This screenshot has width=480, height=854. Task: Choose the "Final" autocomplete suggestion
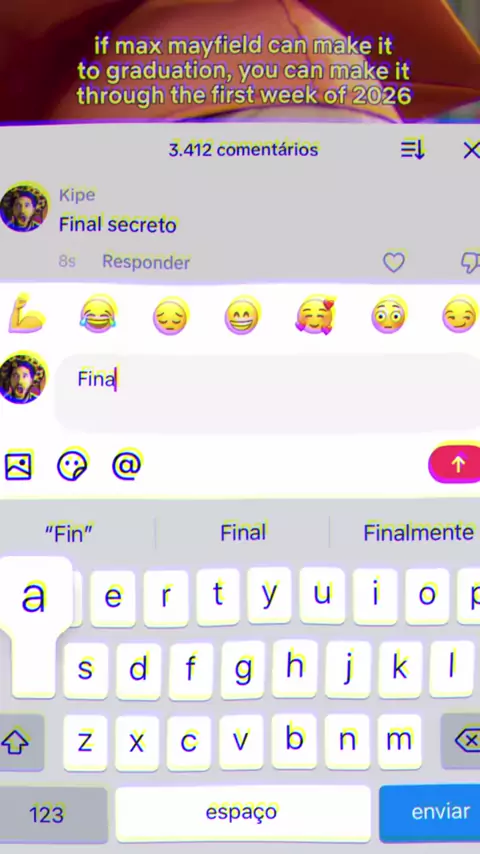click(242, 533)
